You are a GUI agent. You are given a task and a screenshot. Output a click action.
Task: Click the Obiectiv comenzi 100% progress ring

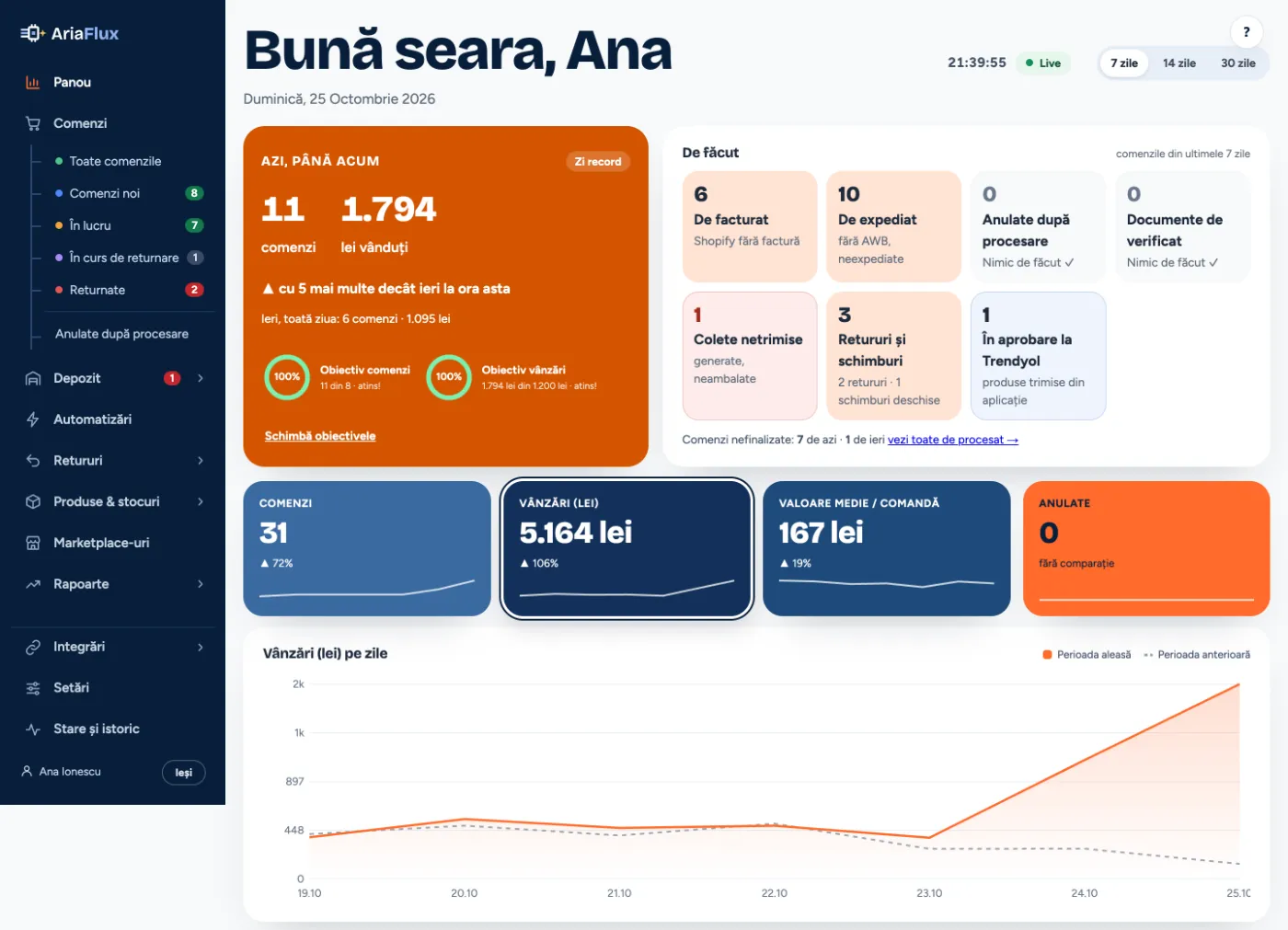click(x=287, y=377)
